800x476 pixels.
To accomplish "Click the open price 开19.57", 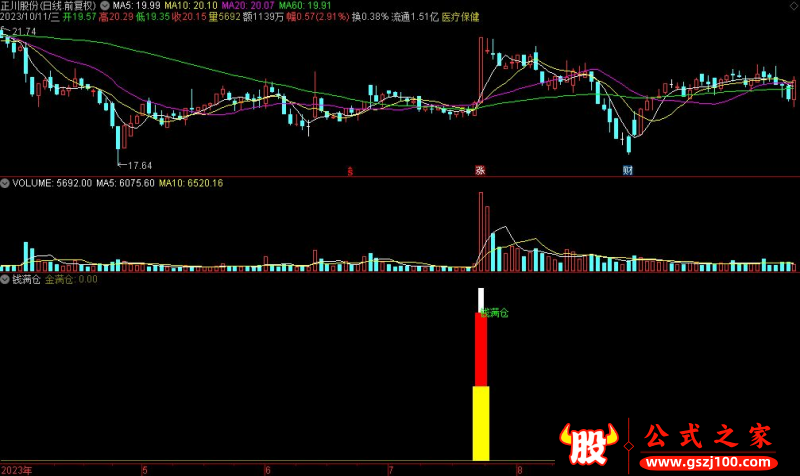I will click(x=80, y=17).
